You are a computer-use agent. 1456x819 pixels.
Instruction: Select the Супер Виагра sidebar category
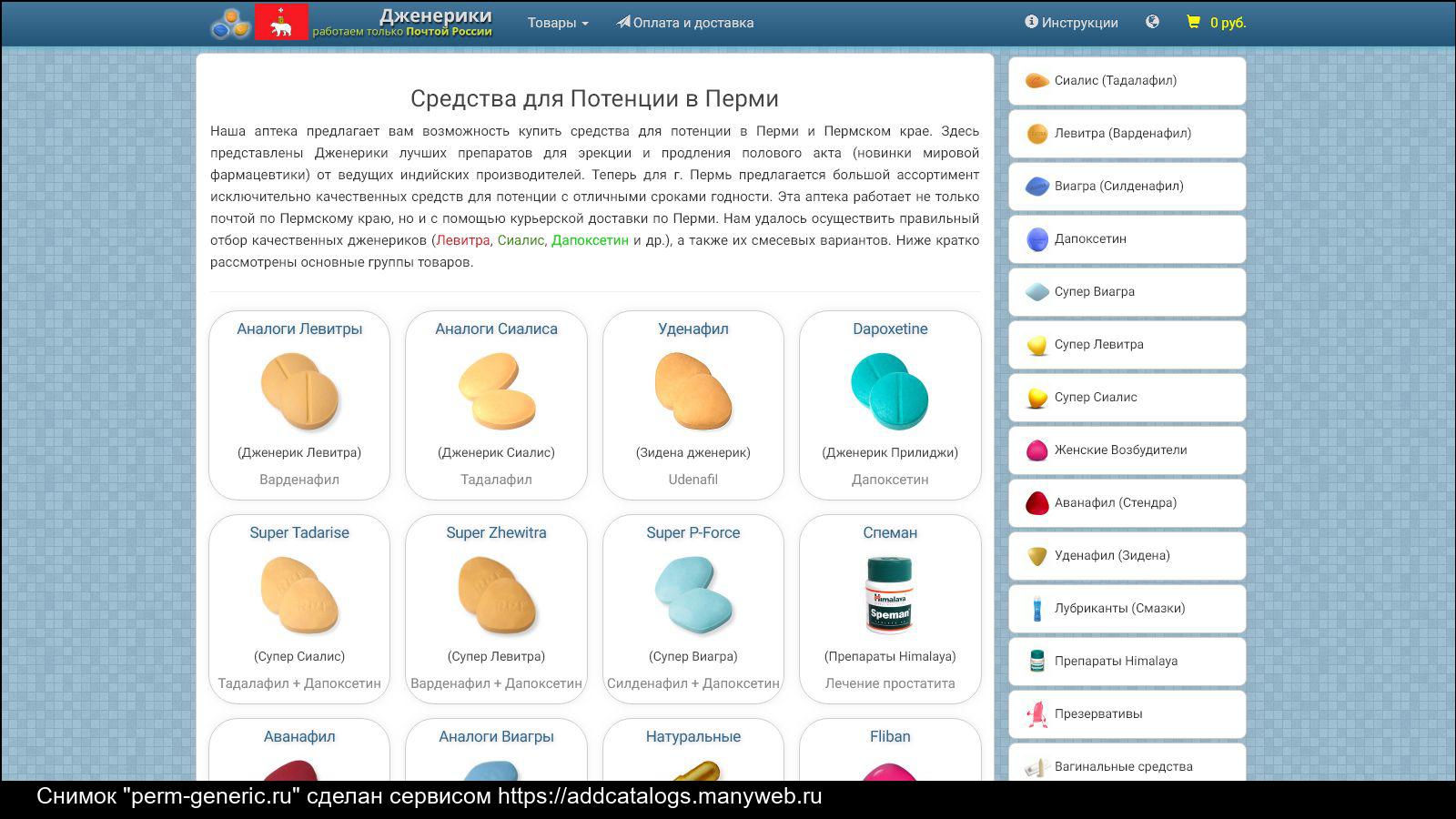coord(1127,291)
